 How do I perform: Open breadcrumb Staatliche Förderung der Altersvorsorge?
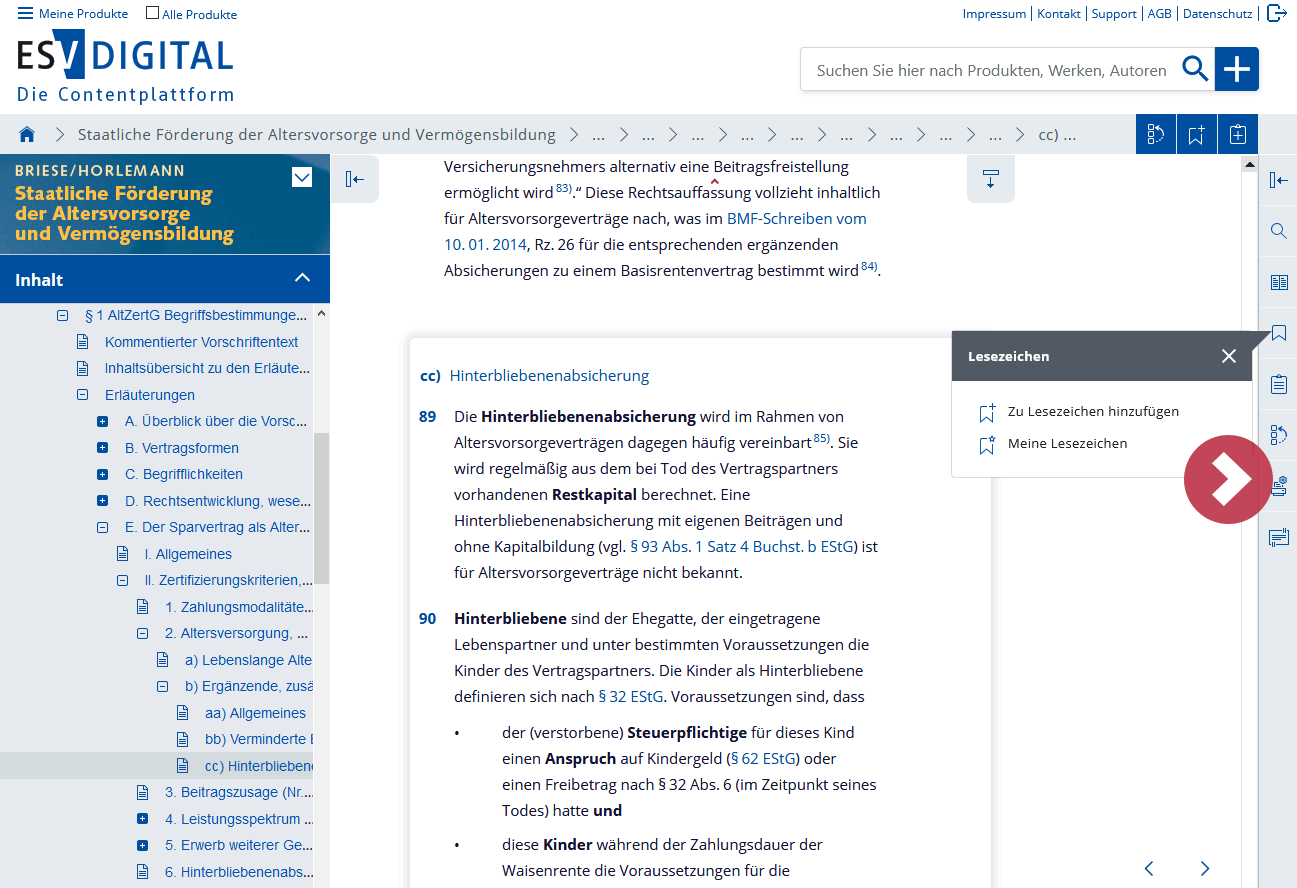click(x=316, y=134)
